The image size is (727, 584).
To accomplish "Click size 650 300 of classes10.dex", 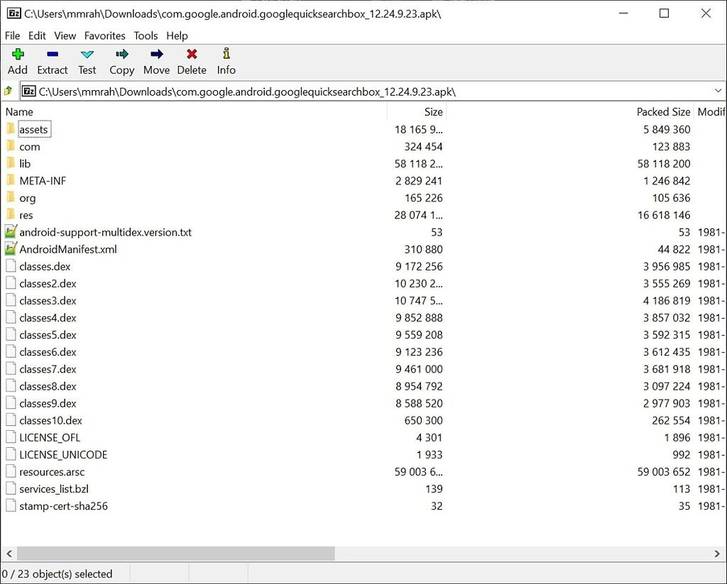I will pos(423,420).
